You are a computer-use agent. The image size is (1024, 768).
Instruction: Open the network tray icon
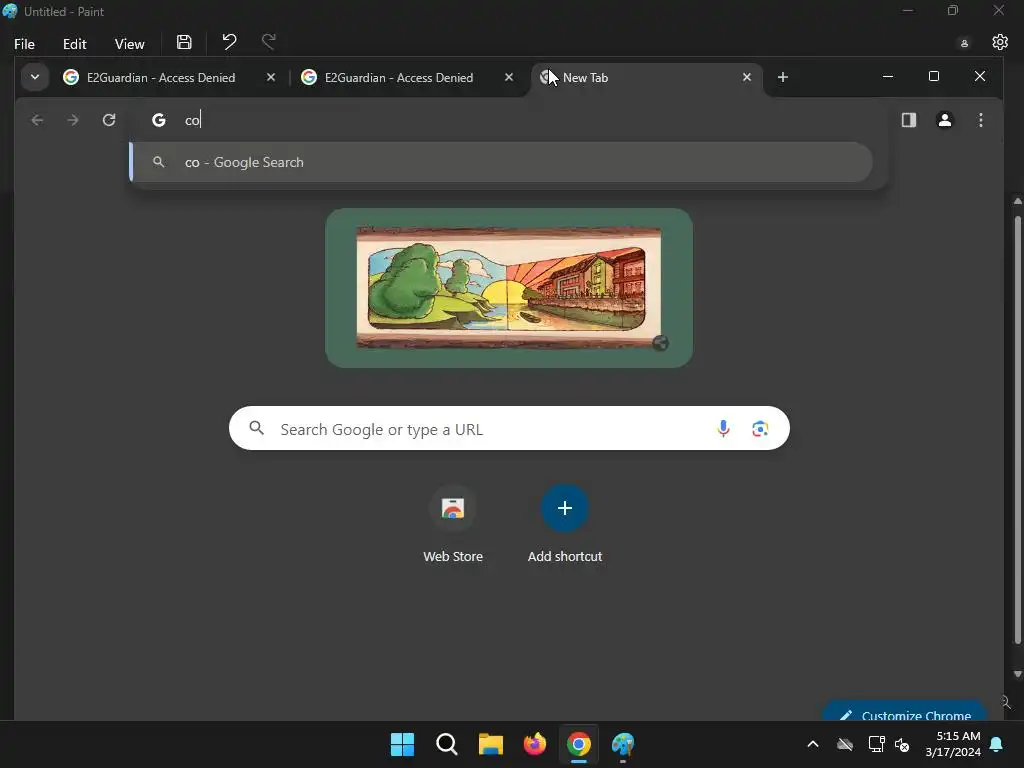click(876, 744)
